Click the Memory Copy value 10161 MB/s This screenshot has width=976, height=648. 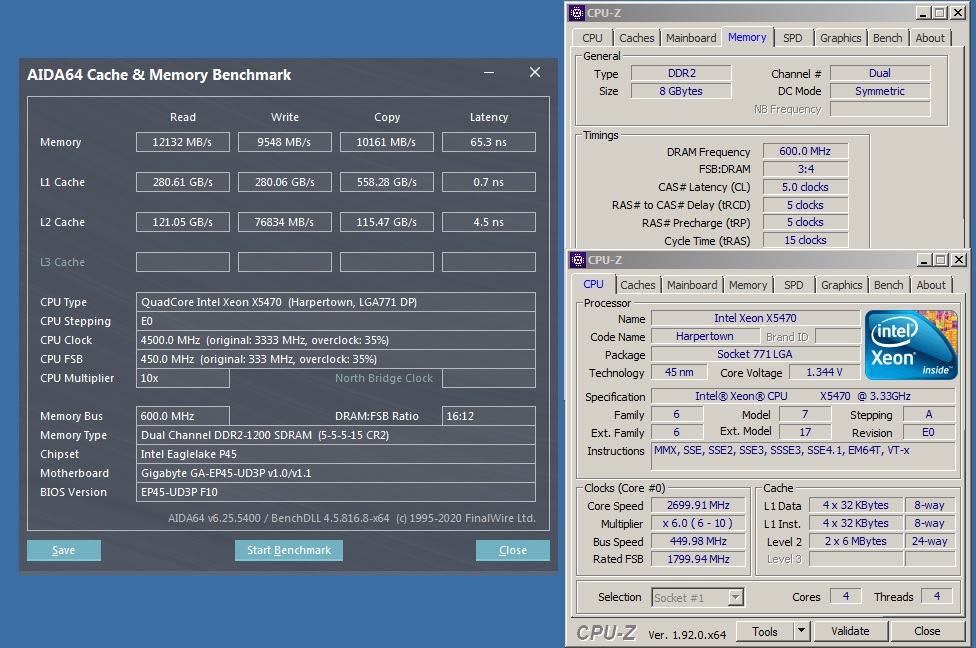[387, 142]
